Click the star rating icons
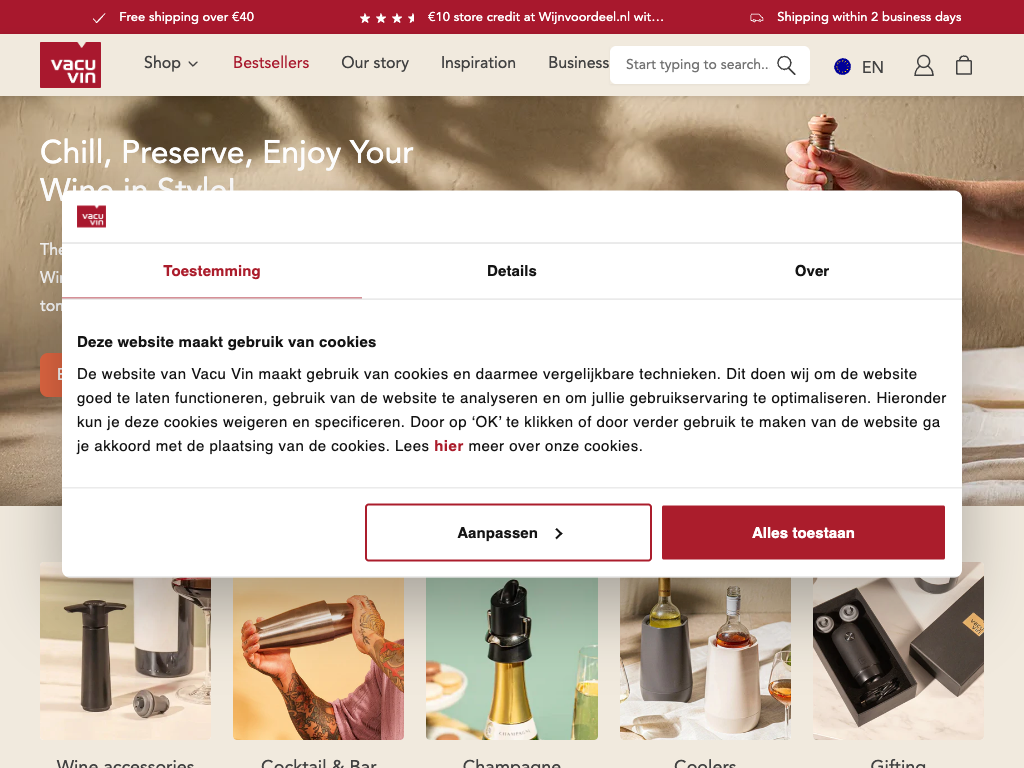The width and height of the screenshot is (1024, 768). coord(387,18)
